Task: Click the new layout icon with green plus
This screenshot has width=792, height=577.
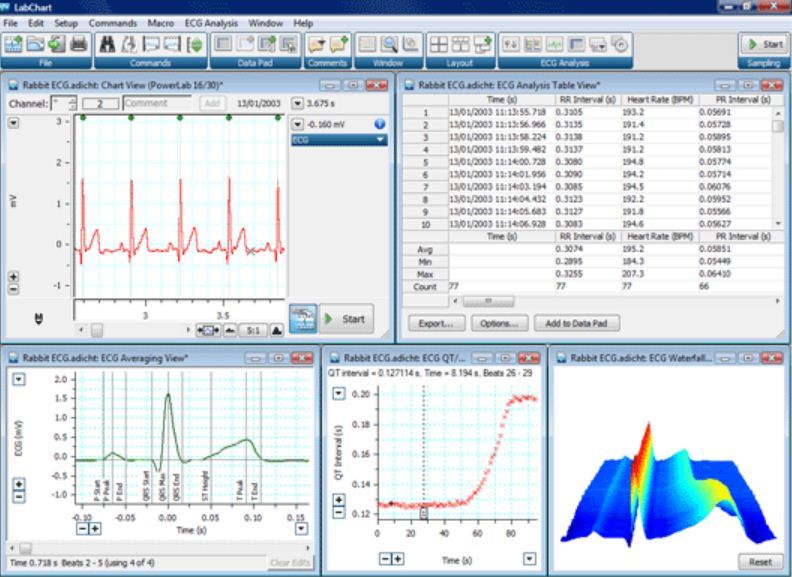Action: (x=482, y=44)
